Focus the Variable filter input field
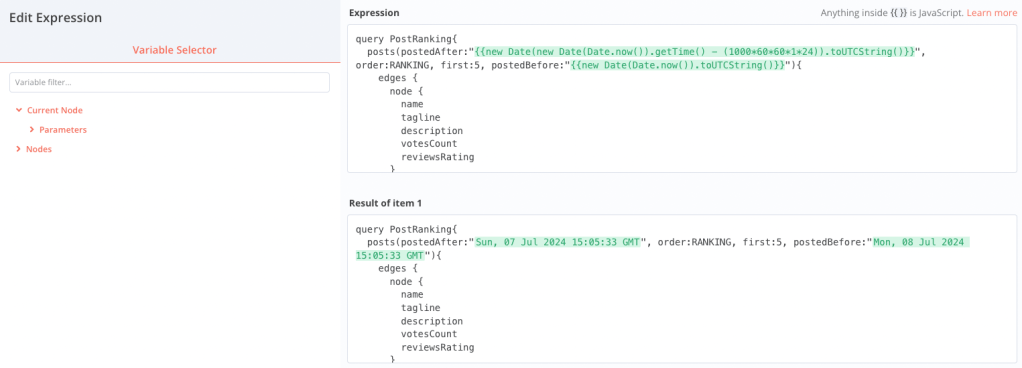 tap(169, 83)
